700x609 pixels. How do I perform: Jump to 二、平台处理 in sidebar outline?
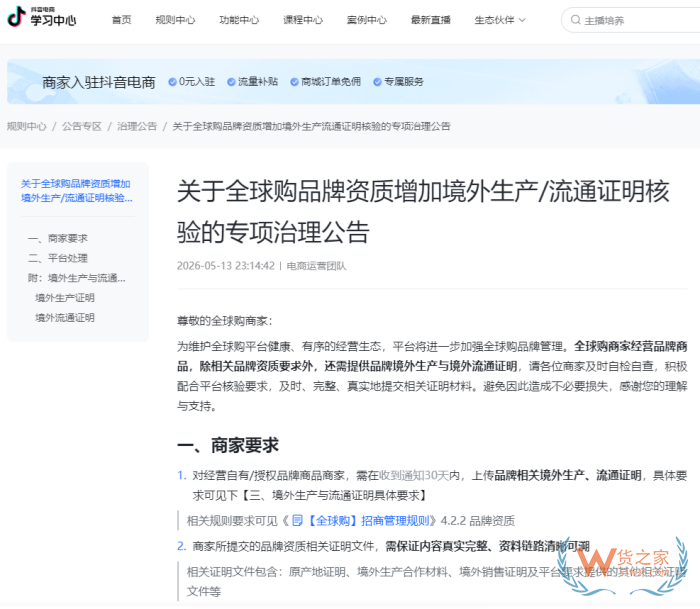pos(58,258)
